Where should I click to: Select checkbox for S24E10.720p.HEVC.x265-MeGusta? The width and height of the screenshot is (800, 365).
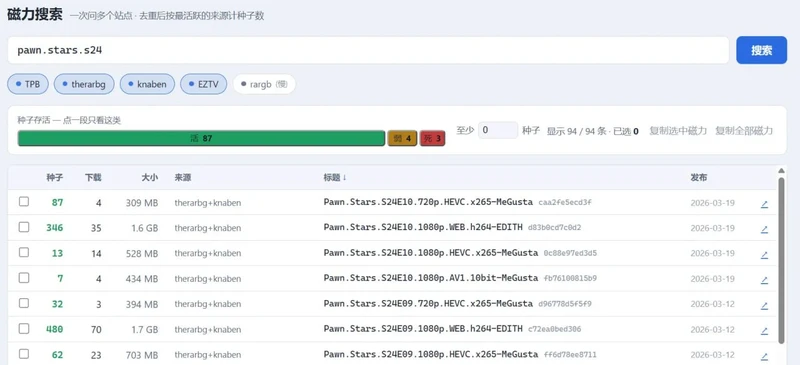point(24,202)
